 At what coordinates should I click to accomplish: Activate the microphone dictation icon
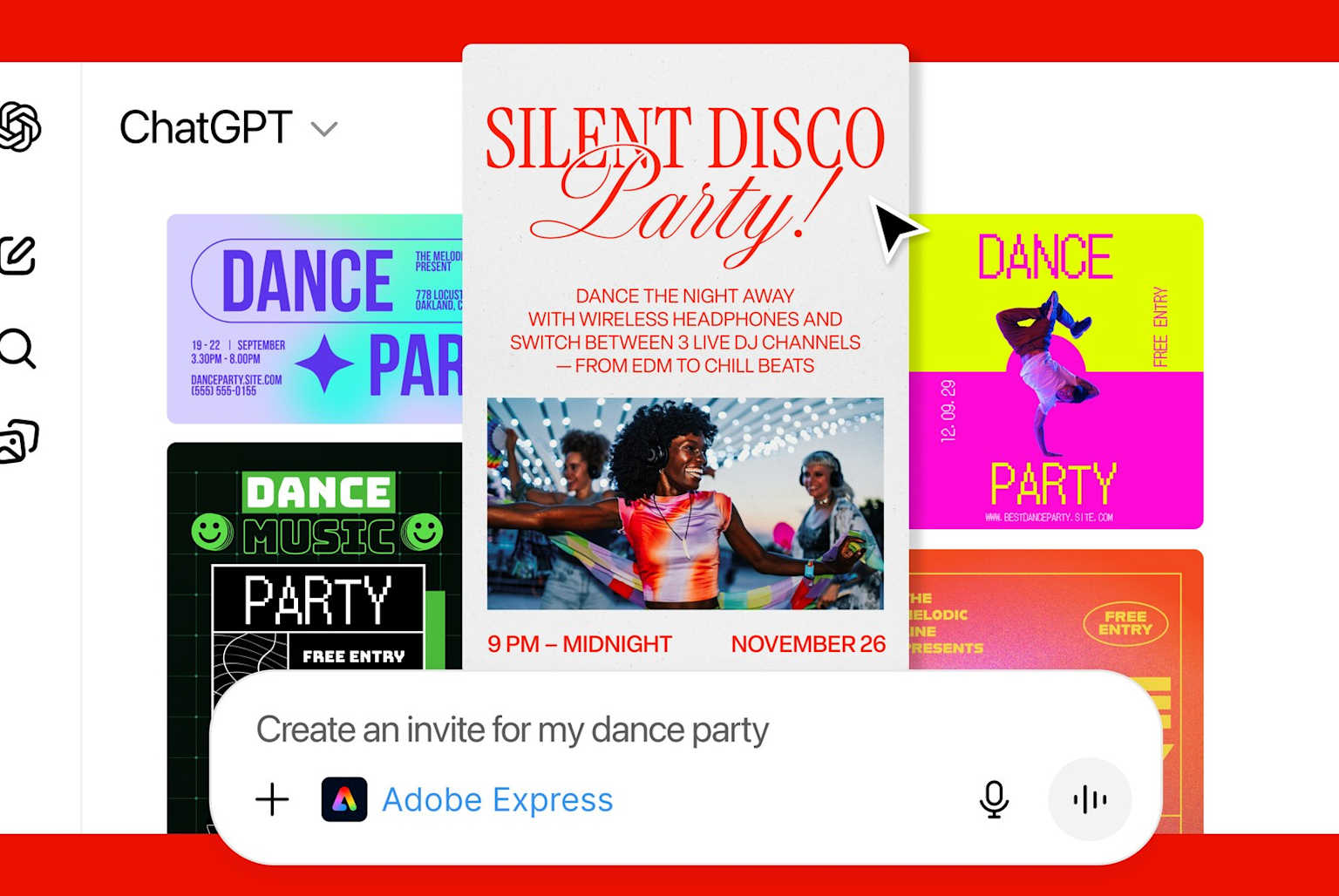coord(994,799)
